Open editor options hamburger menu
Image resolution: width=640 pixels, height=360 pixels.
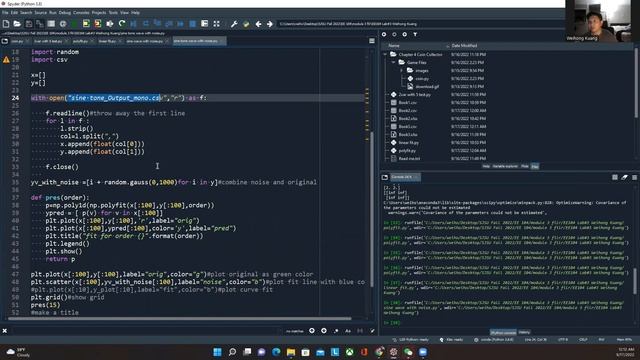[372, 41]
